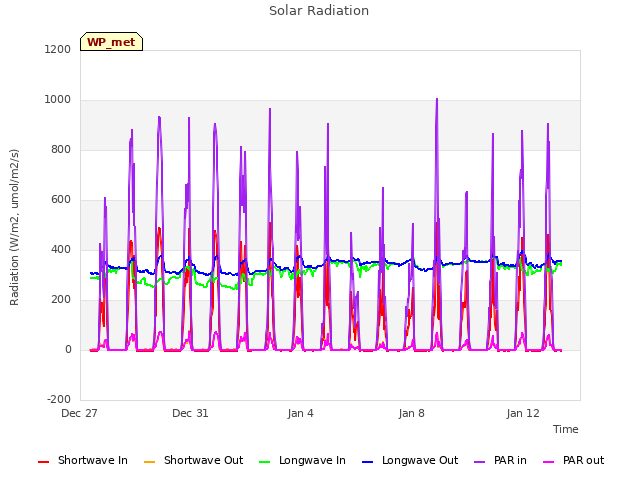
Task: Click the Radiation y-axis title
Action: [x=14, y=227]
